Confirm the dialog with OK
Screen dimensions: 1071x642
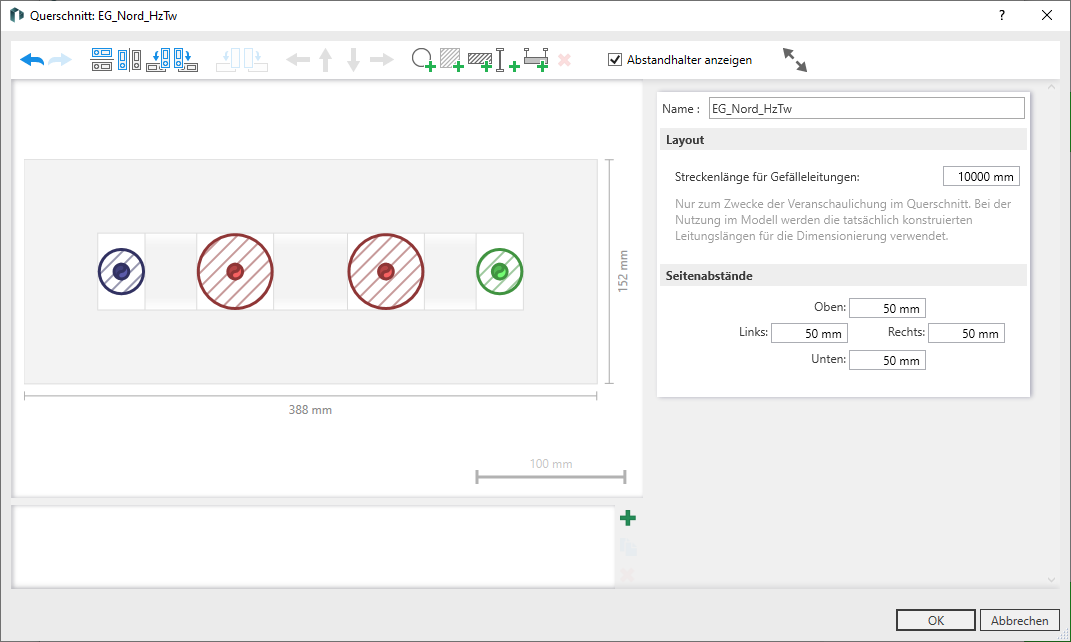936,620
